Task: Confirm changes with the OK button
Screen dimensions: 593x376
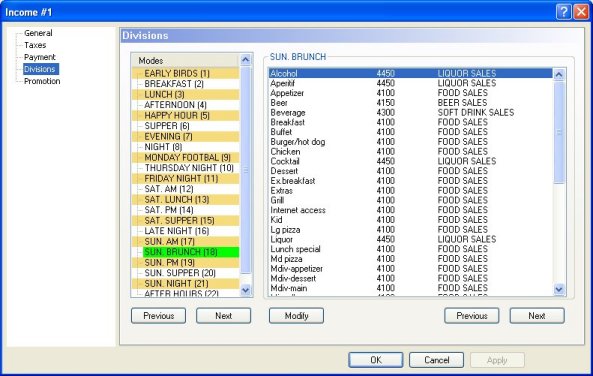Action: pyautogui.click(x=376, y=360)
